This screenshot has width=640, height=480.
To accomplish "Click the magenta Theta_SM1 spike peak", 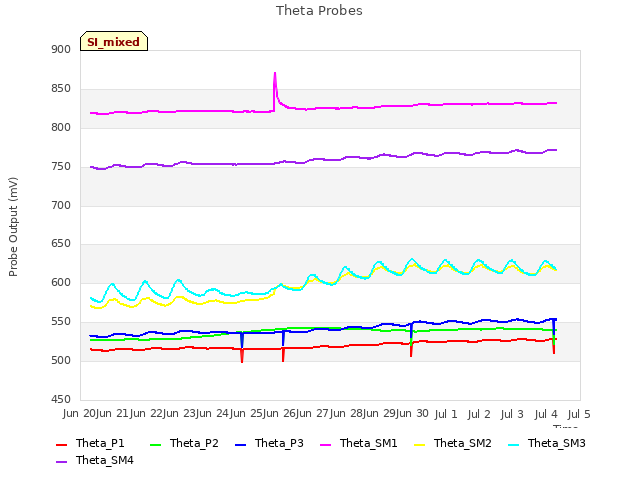I will tap(275, 73).
